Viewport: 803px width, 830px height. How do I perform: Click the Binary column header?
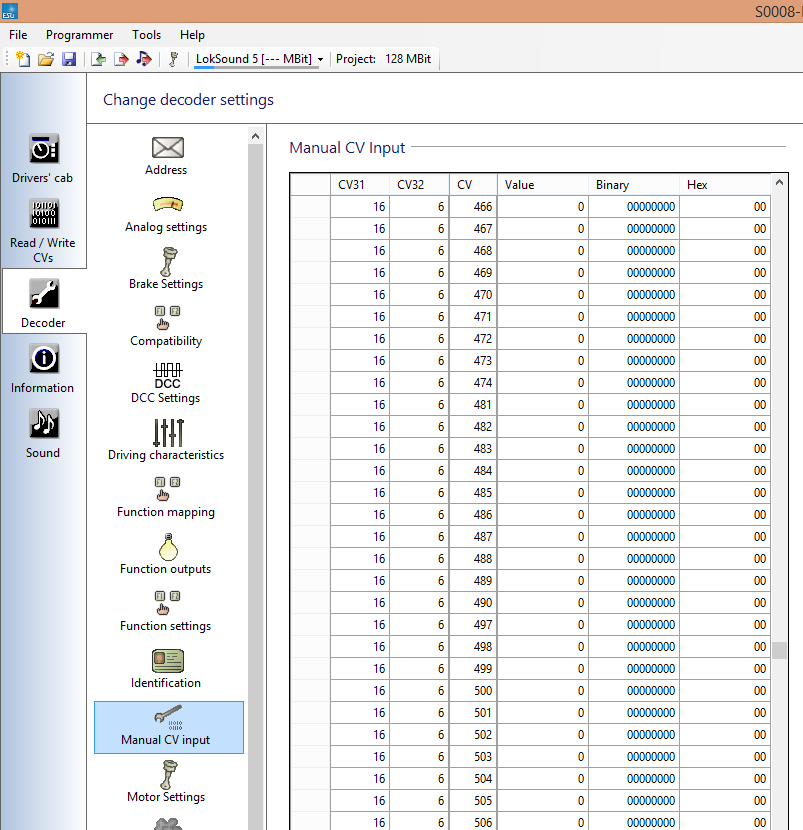[x=633, y=185]
